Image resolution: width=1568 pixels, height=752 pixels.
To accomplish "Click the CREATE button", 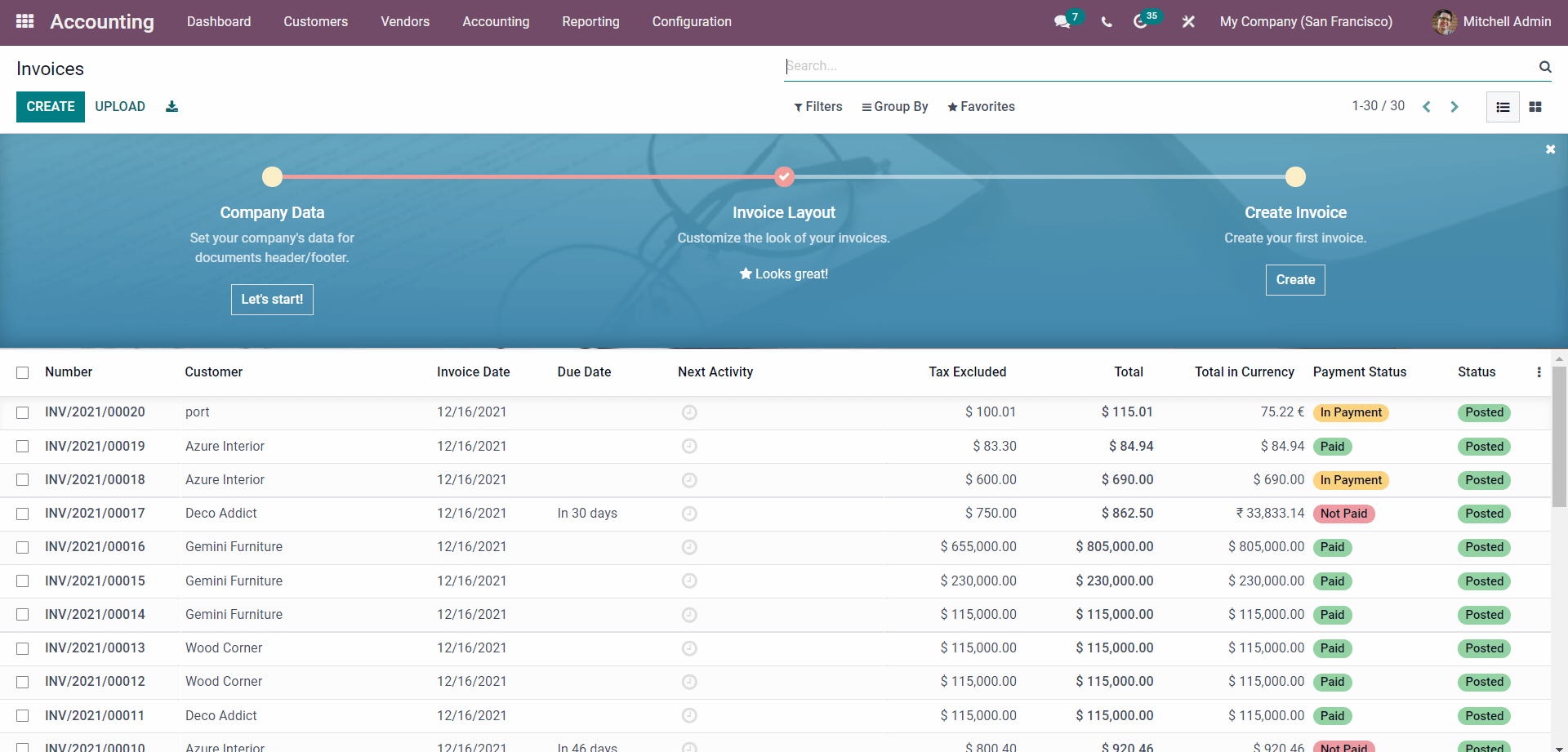I will tap(51, 107).
